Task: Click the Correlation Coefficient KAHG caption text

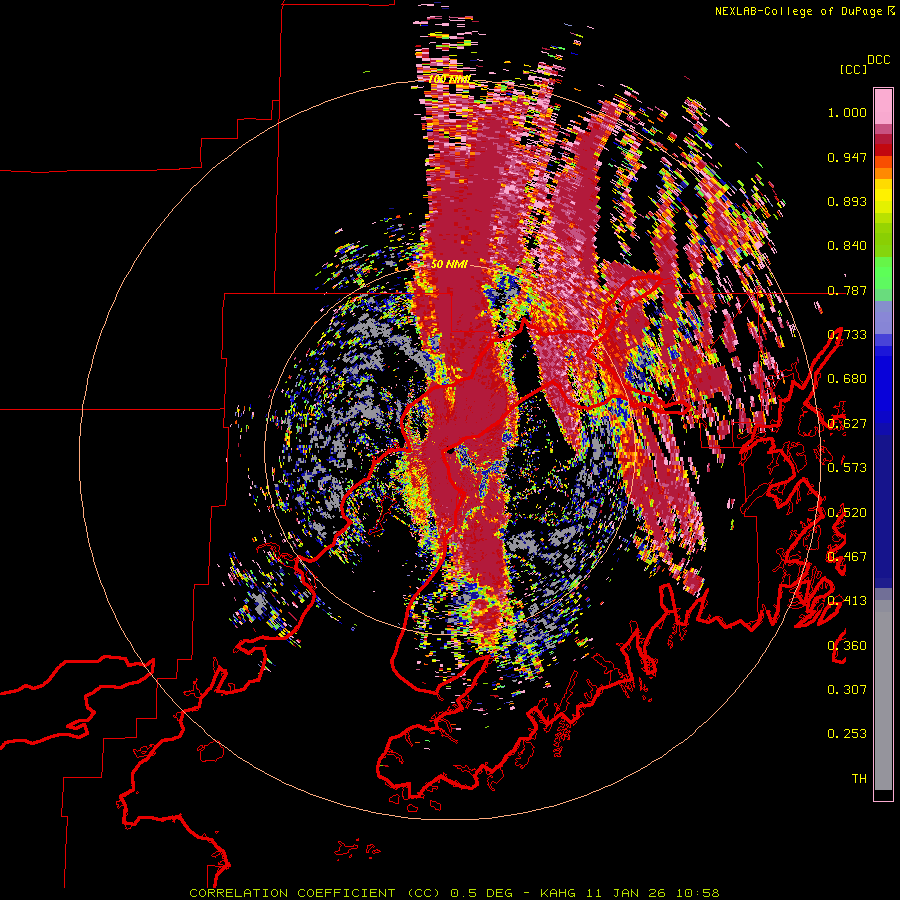Action: [454, 893]
